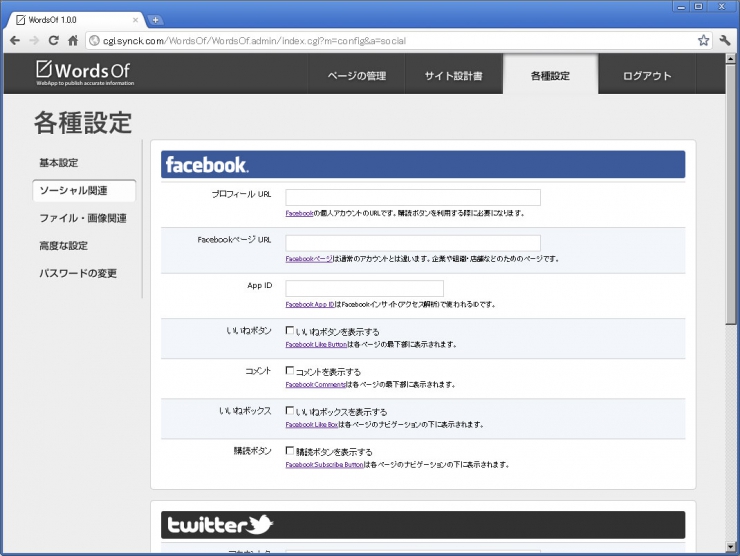Image resolution: width=740 pixels, height=556 pixels.
Task: Select ソーシャル関連 sidebar item
Action: click(84, 191)
